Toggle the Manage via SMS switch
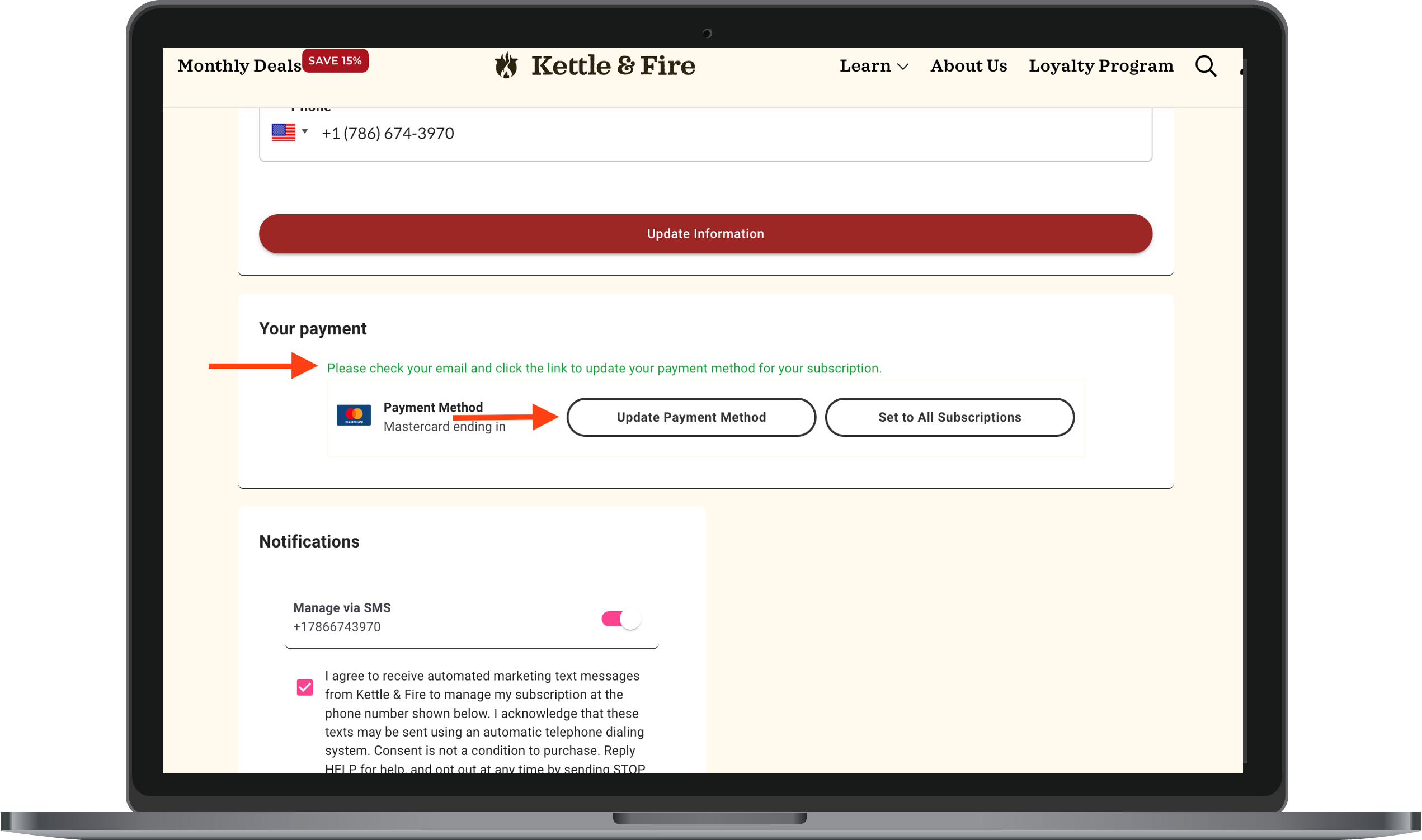The width and height of the screenshot is (1422, 840). tap(621, 619)
